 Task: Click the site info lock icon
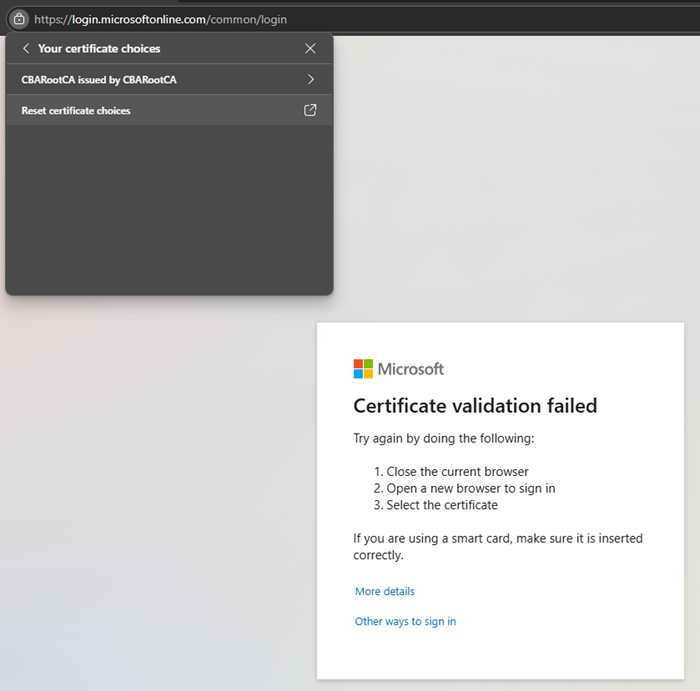pos(18,19)
